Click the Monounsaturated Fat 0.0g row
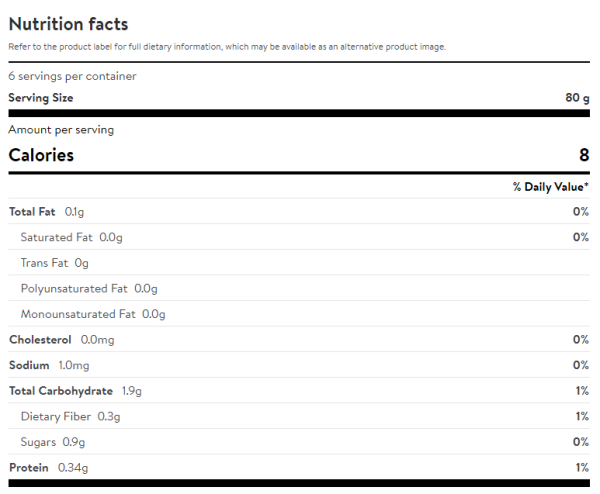This screenshot has height=494, width=600. tap(93, 314)
